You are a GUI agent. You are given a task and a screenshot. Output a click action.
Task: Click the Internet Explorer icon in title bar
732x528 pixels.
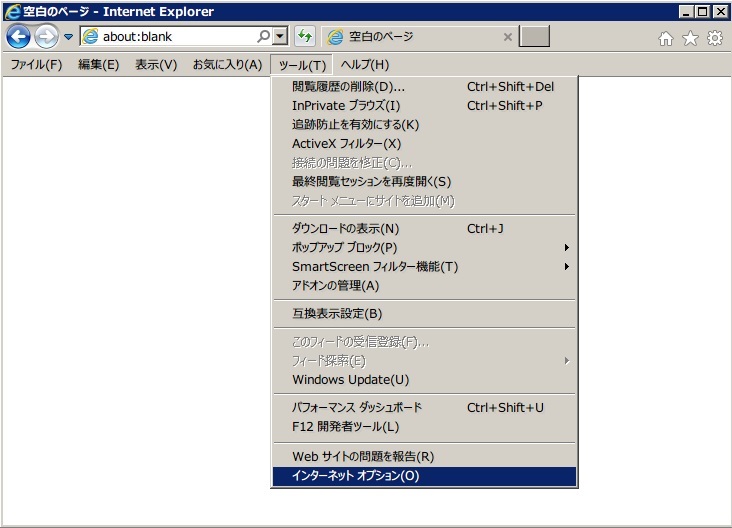12,12
